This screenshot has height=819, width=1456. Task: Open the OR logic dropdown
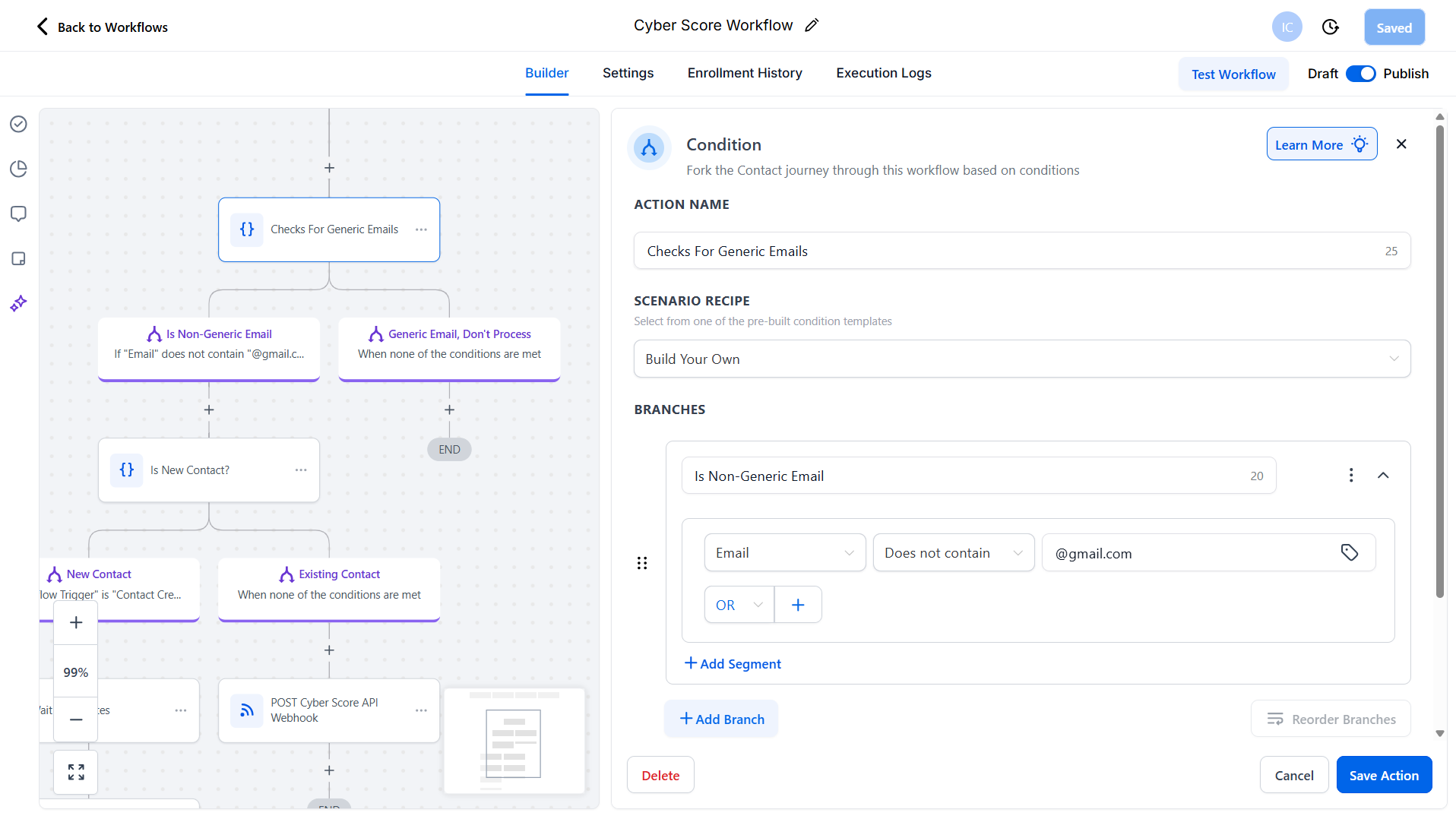click(739, 605)
